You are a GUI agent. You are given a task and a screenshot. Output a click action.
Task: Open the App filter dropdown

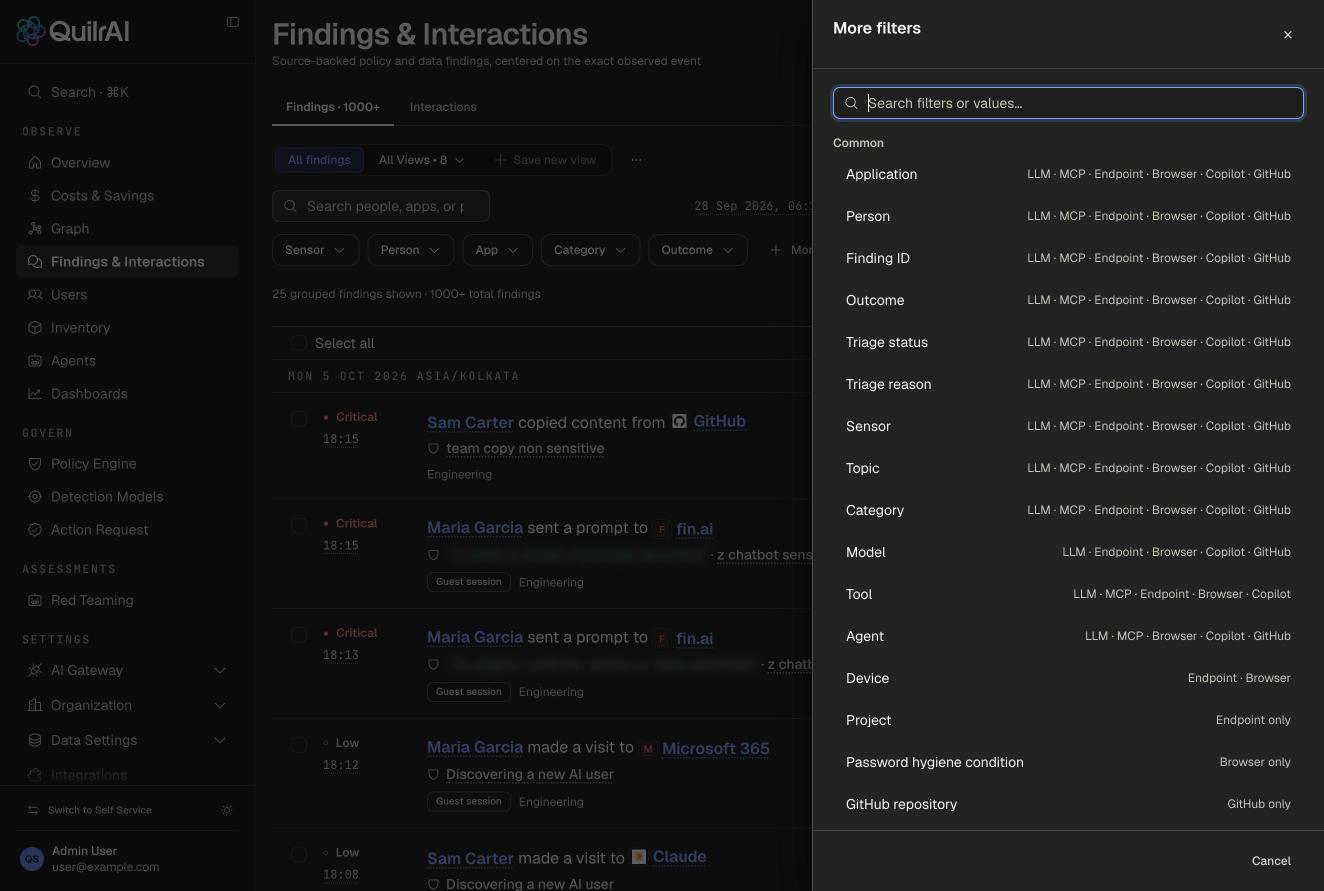[x=497, y=250]
